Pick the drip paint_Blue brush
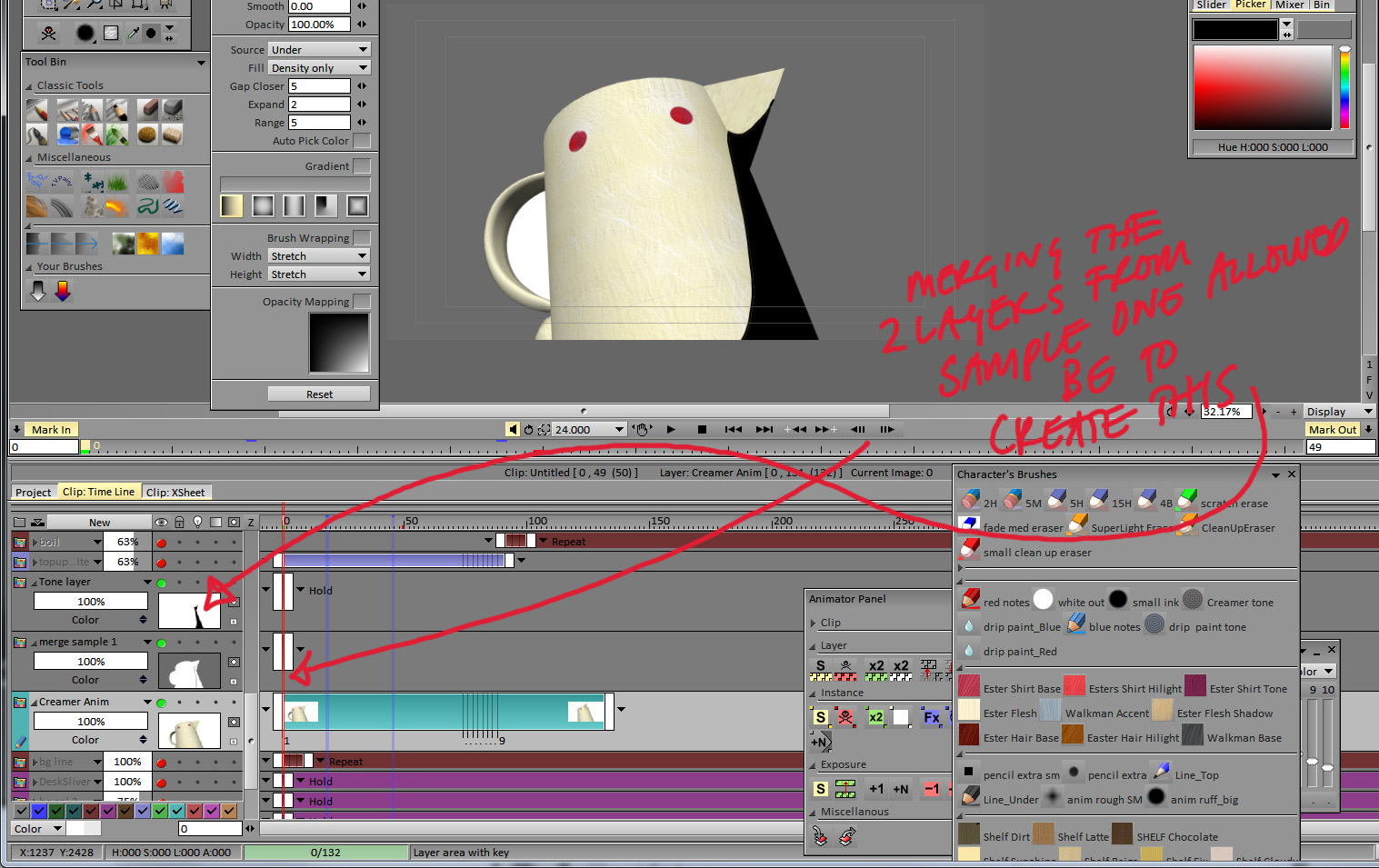 pyautogui.click(x=970, y=624)
